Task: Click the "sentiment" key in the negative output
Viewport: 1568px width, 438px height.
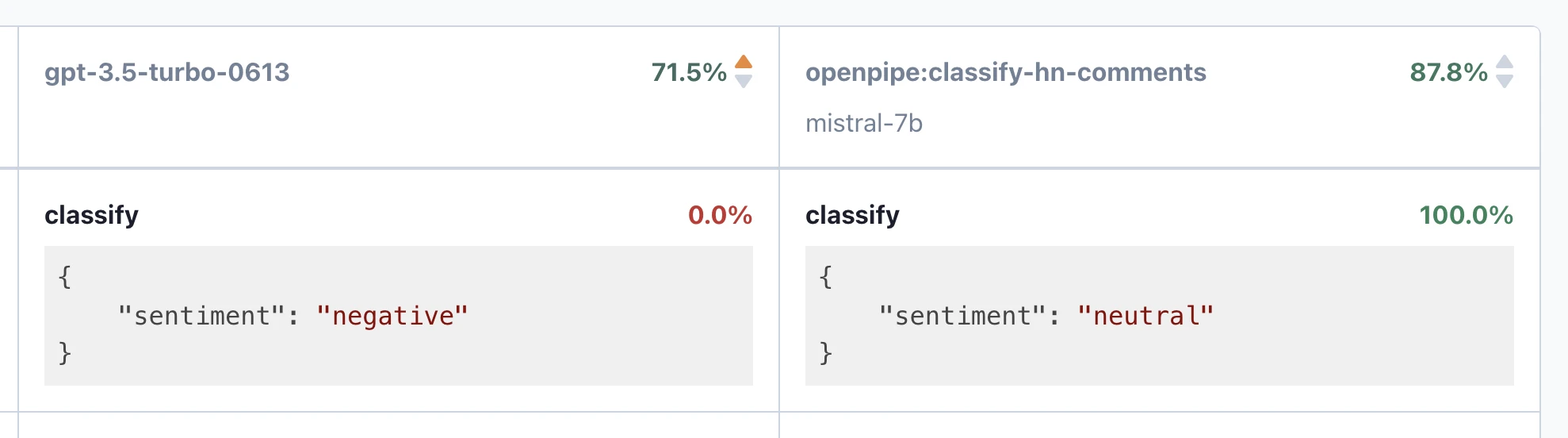Action: coord(201,316)
